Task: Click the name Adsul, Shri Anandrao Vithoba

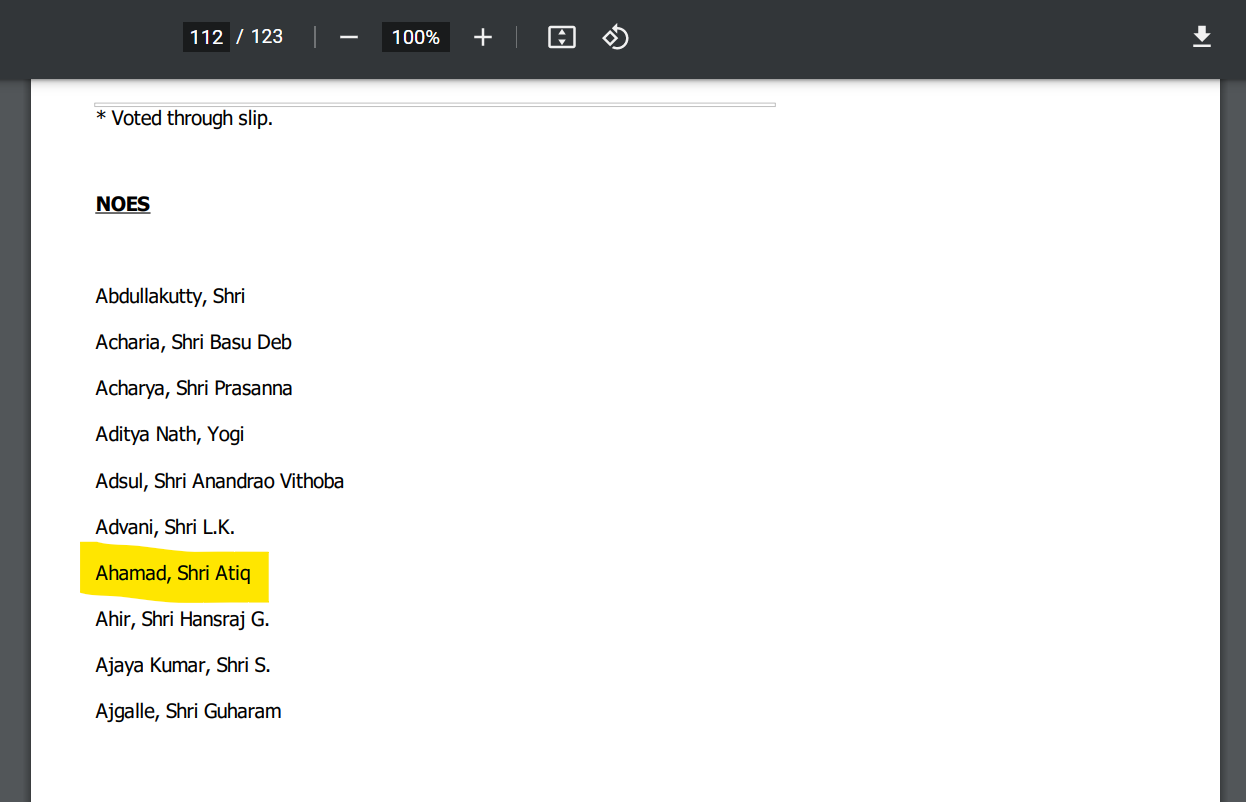Action: click(220, 481)
